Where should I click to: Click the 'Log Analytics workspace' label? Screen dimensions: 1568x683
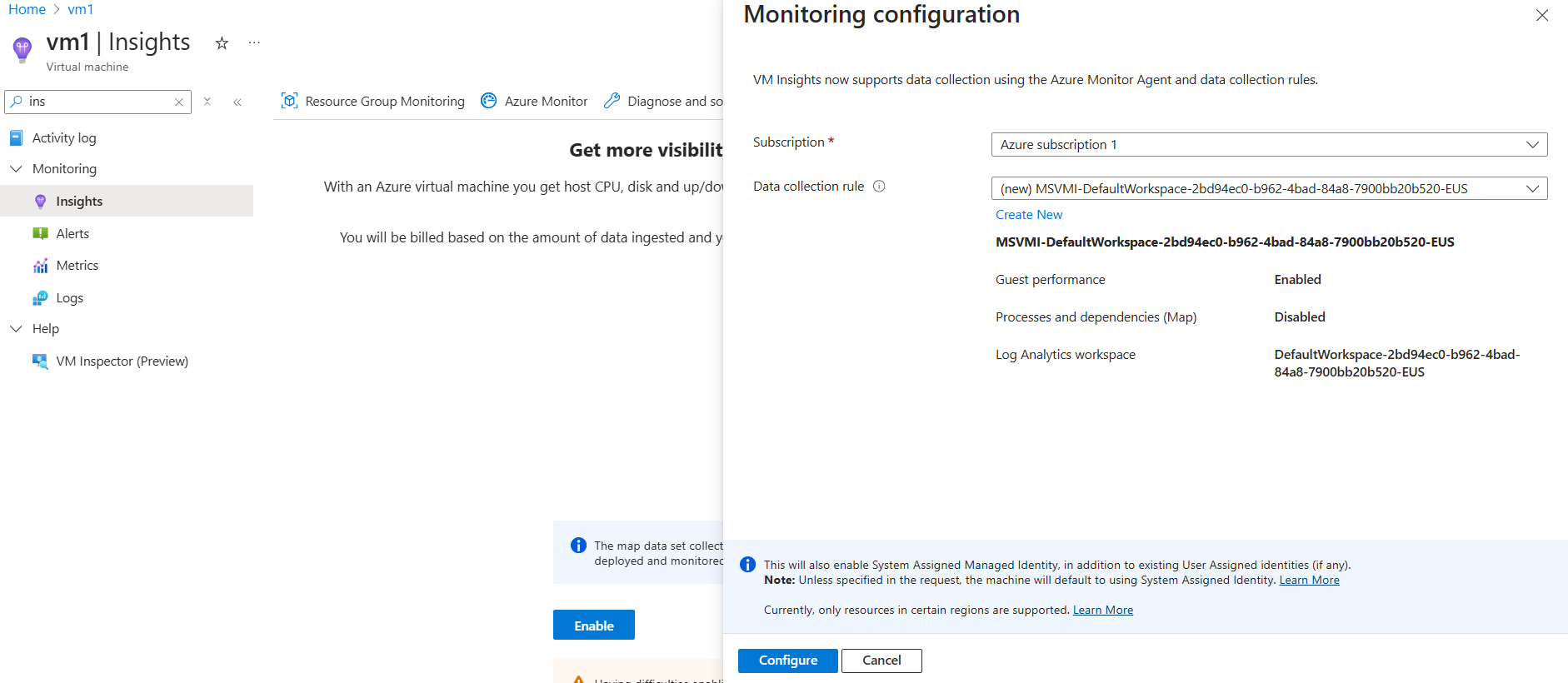[1065, 355]
